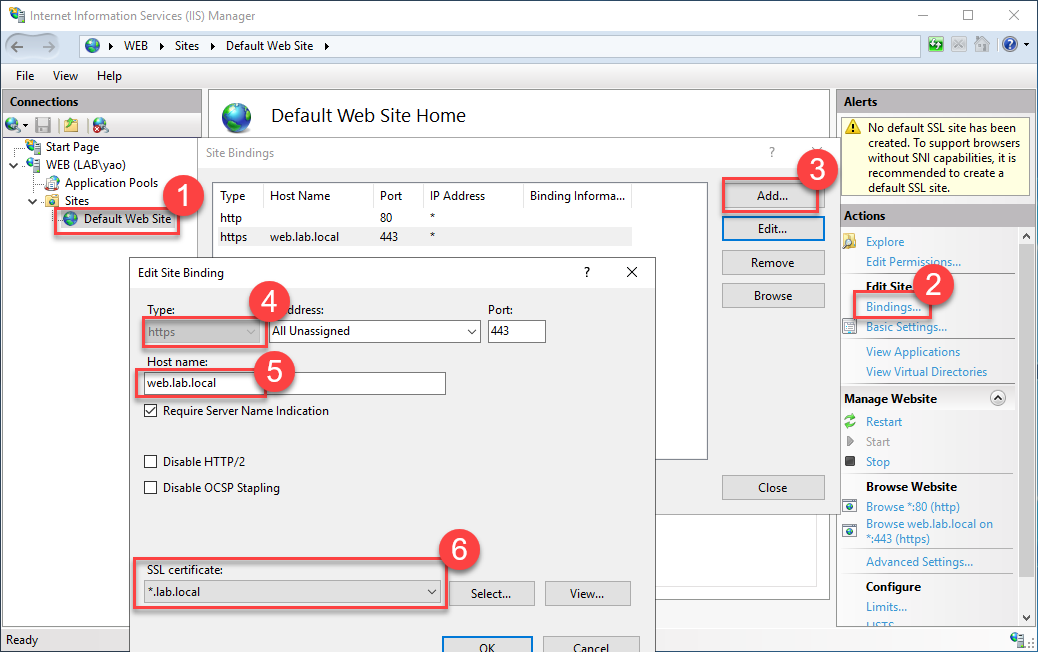Click the green Restart website icon
The height and width of the screenshot is (652, 1038).
point(850,422)
